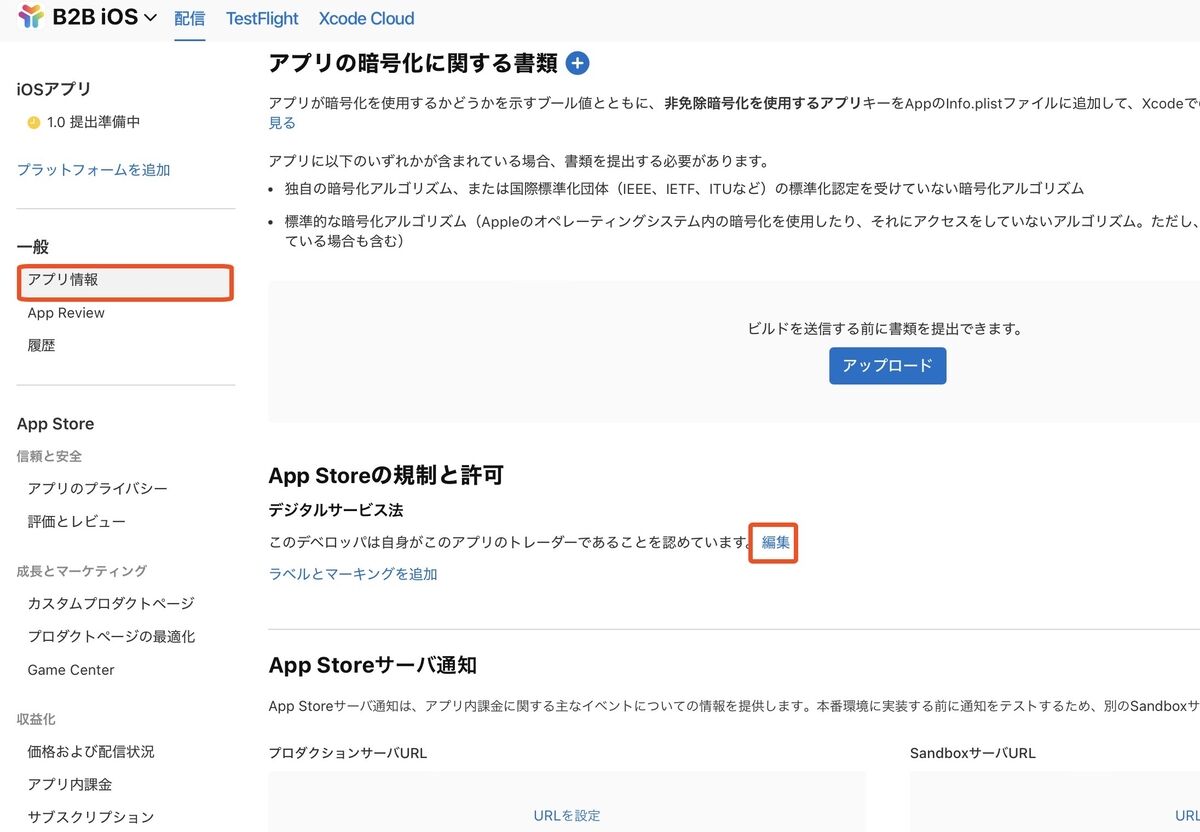The width and height of the screenshot is (1200, 832).
Task: Click the iOSアプリ sidebar heading
Action: (54, 89)
